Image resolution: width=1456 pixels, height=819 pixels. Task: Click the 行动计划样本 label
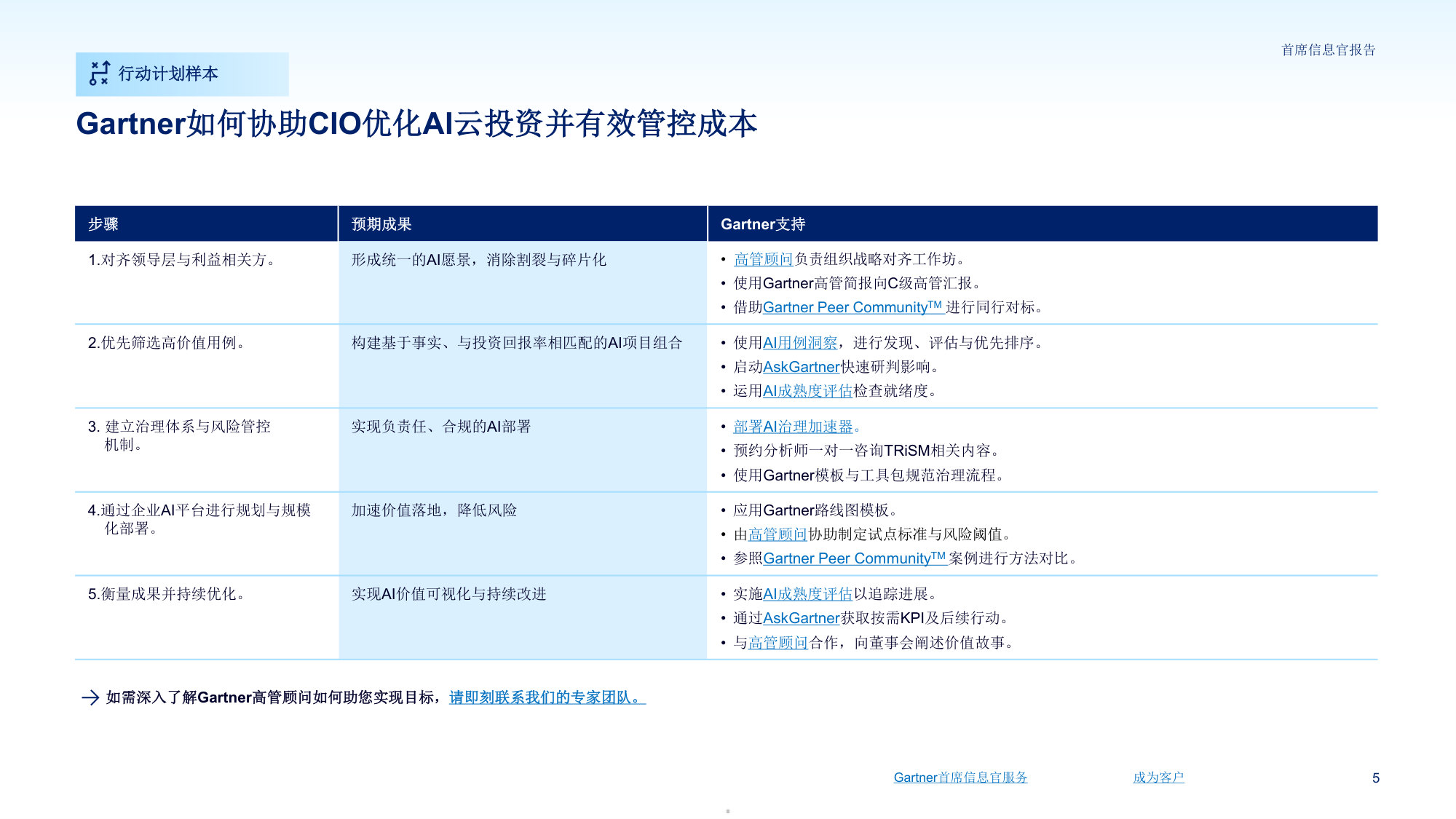(168, 74)
